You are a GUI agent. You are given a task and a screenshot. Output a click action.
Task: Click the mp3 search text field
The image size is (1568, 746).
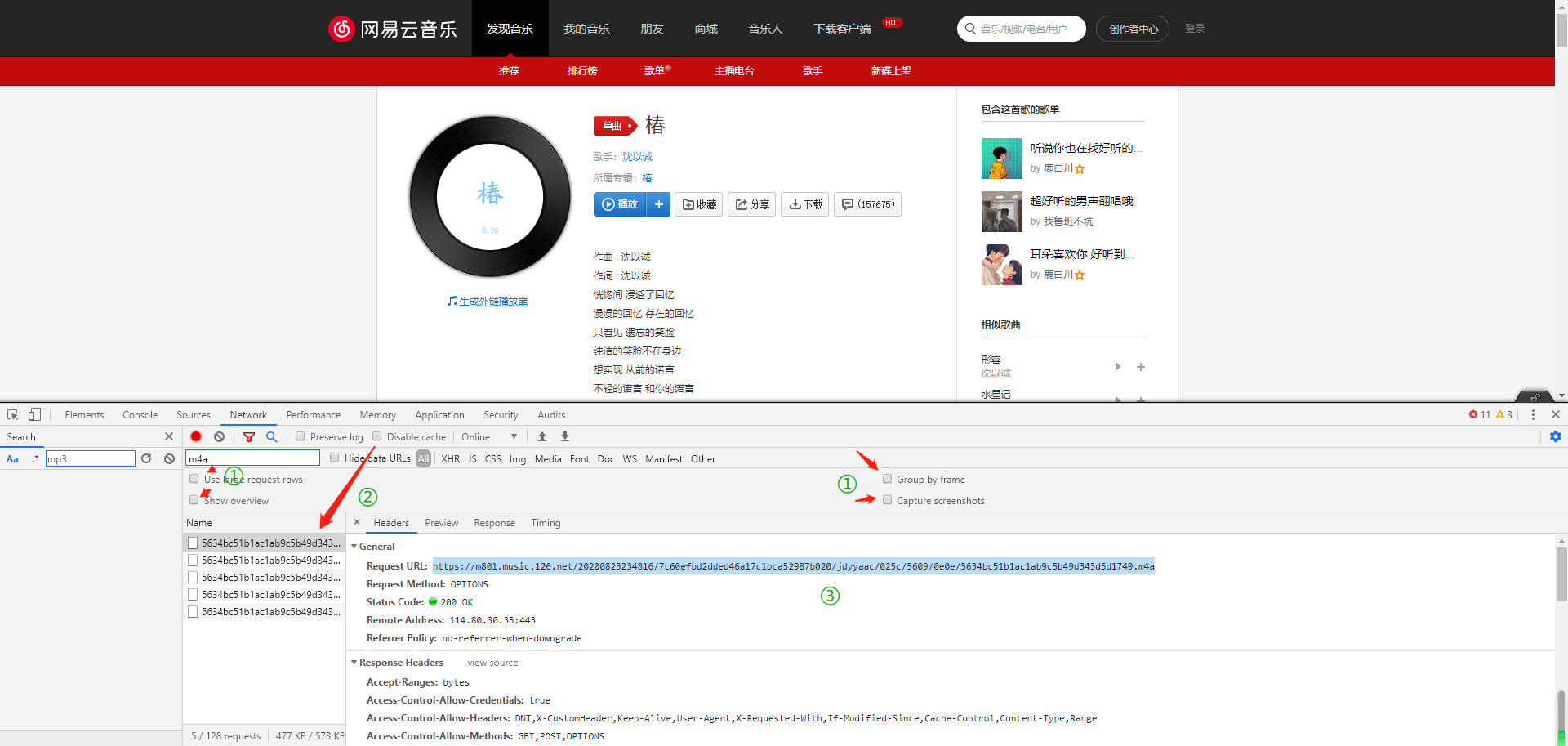(x=90, y=458)
